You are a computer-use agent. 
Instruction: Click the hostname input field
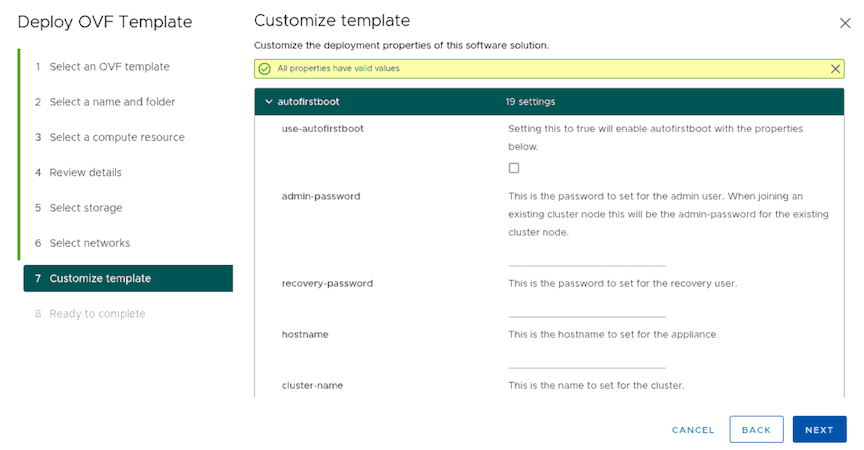(587, 360)
